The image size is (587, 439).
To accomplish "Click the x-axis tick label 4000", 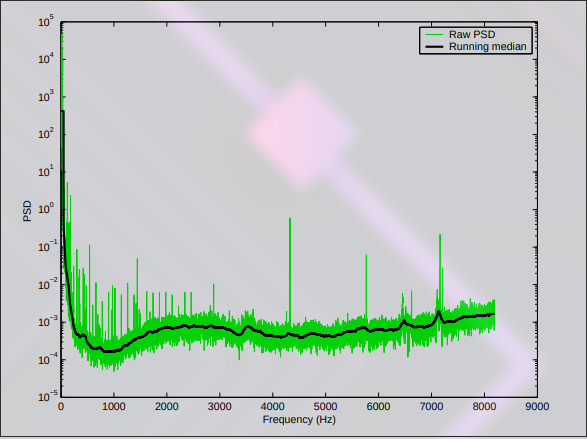I will [x=272, y=406].
